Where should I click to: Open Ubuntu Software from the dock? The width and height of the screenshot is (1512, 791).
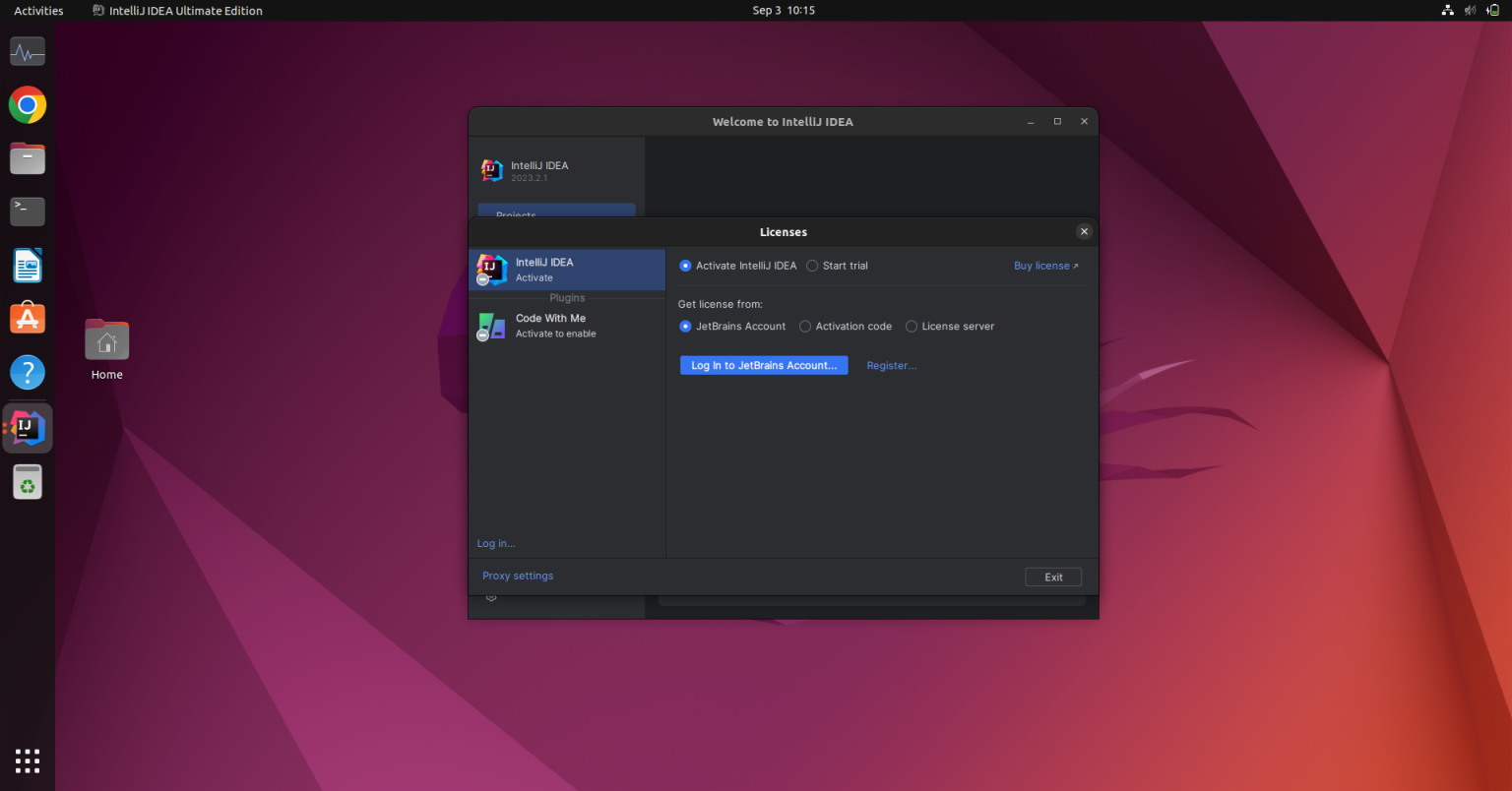(x=27, y=318)
